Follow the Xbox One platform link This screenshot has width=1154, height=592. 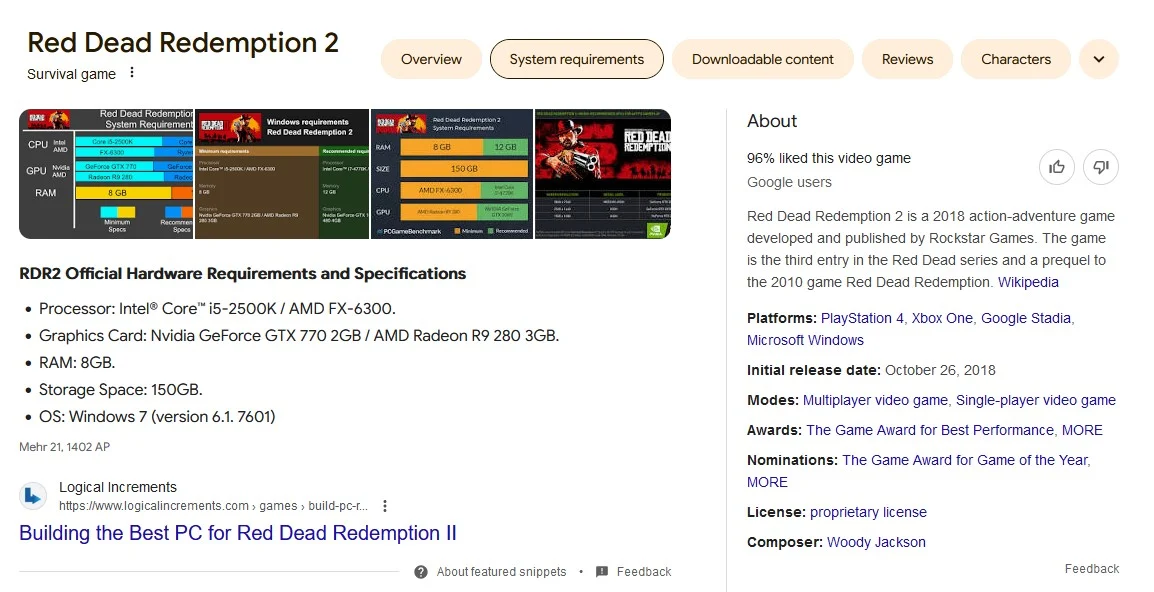pyautogui.click(x=942, y=318)
